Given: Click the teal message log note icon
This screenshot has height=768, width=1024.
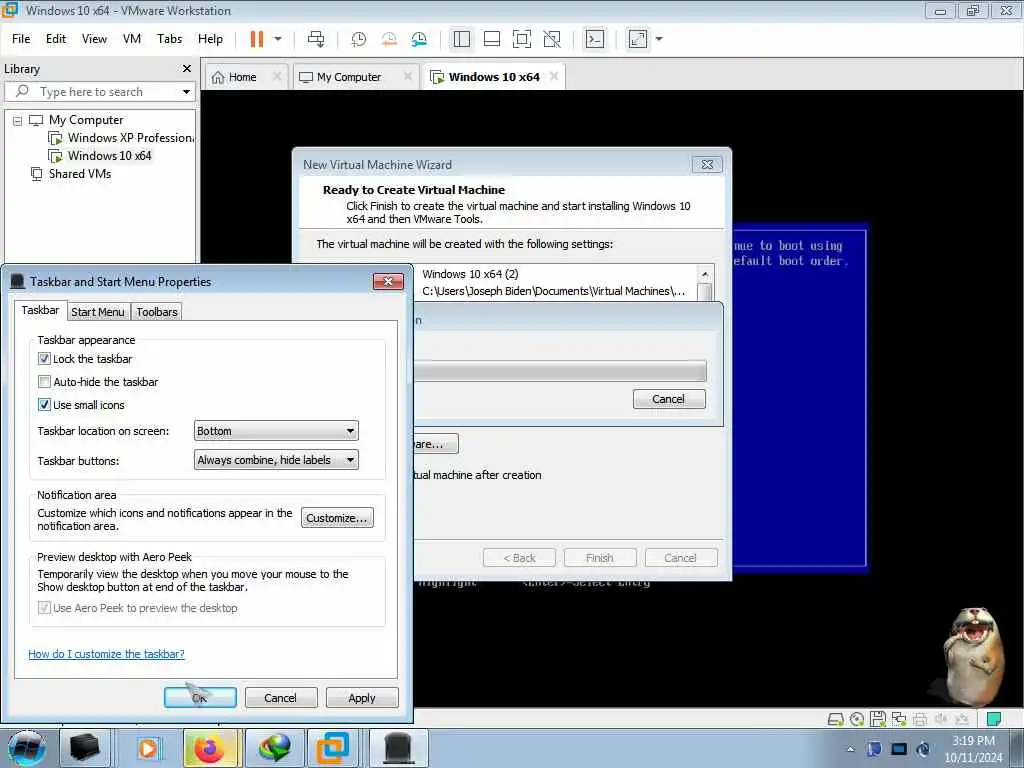Looking at the screenshot, I should point(993,719).
